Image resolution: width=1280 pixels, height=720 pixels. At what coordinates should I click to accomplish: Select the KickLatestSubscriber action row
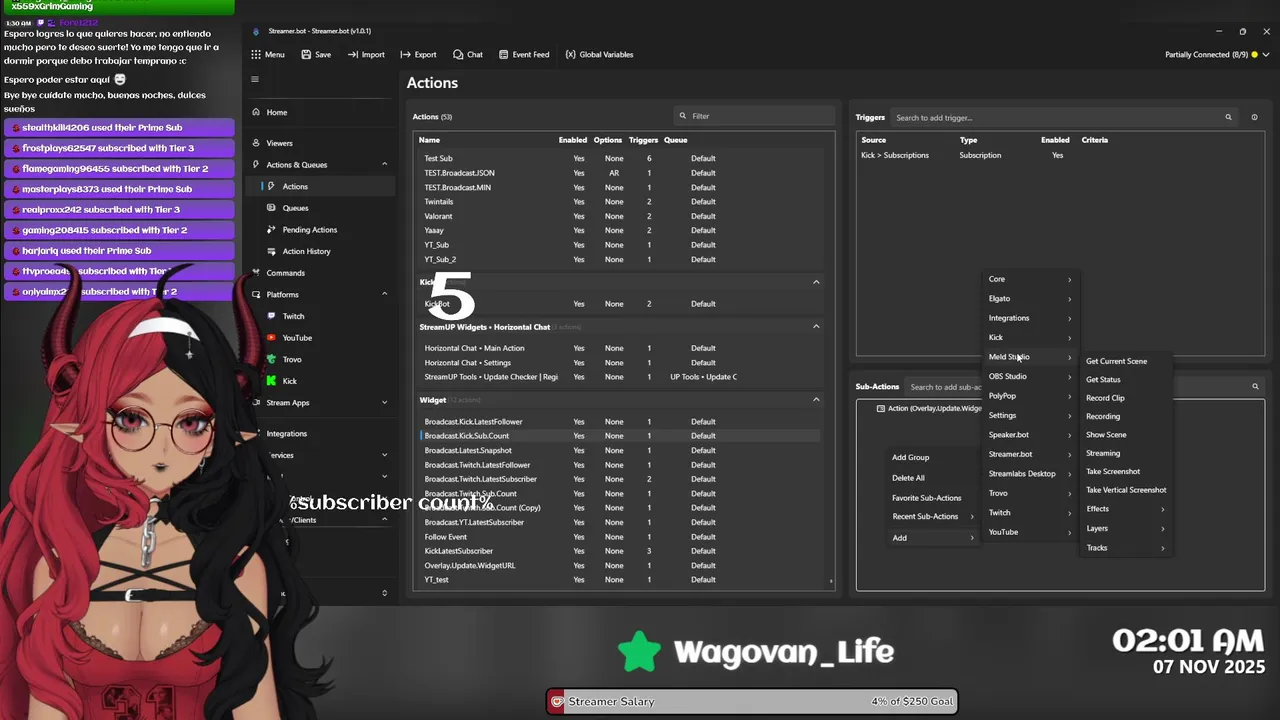(620, 551)
